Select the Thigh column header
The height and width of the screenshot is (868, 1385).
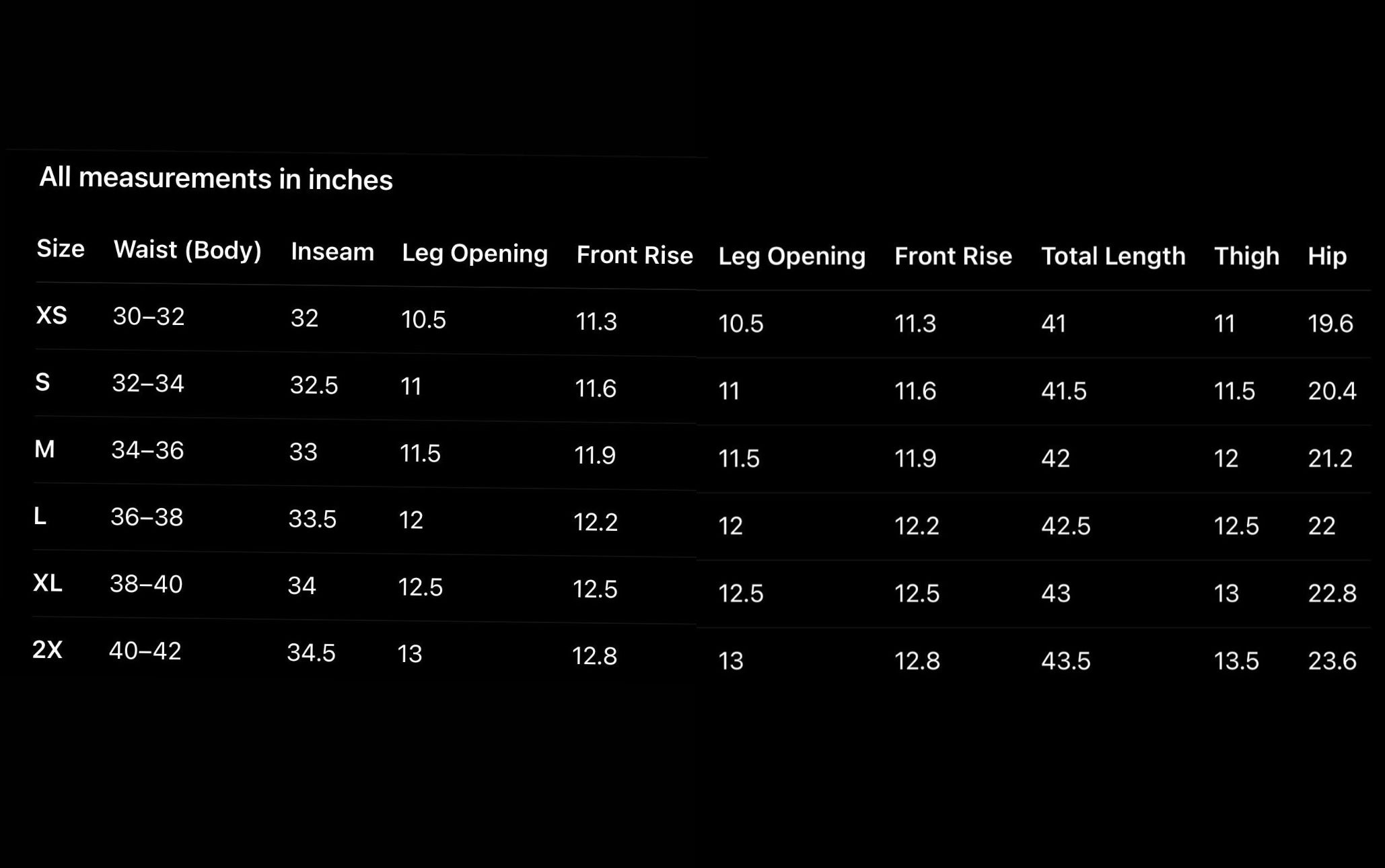pyautogui.click(x=1246, y=256)
